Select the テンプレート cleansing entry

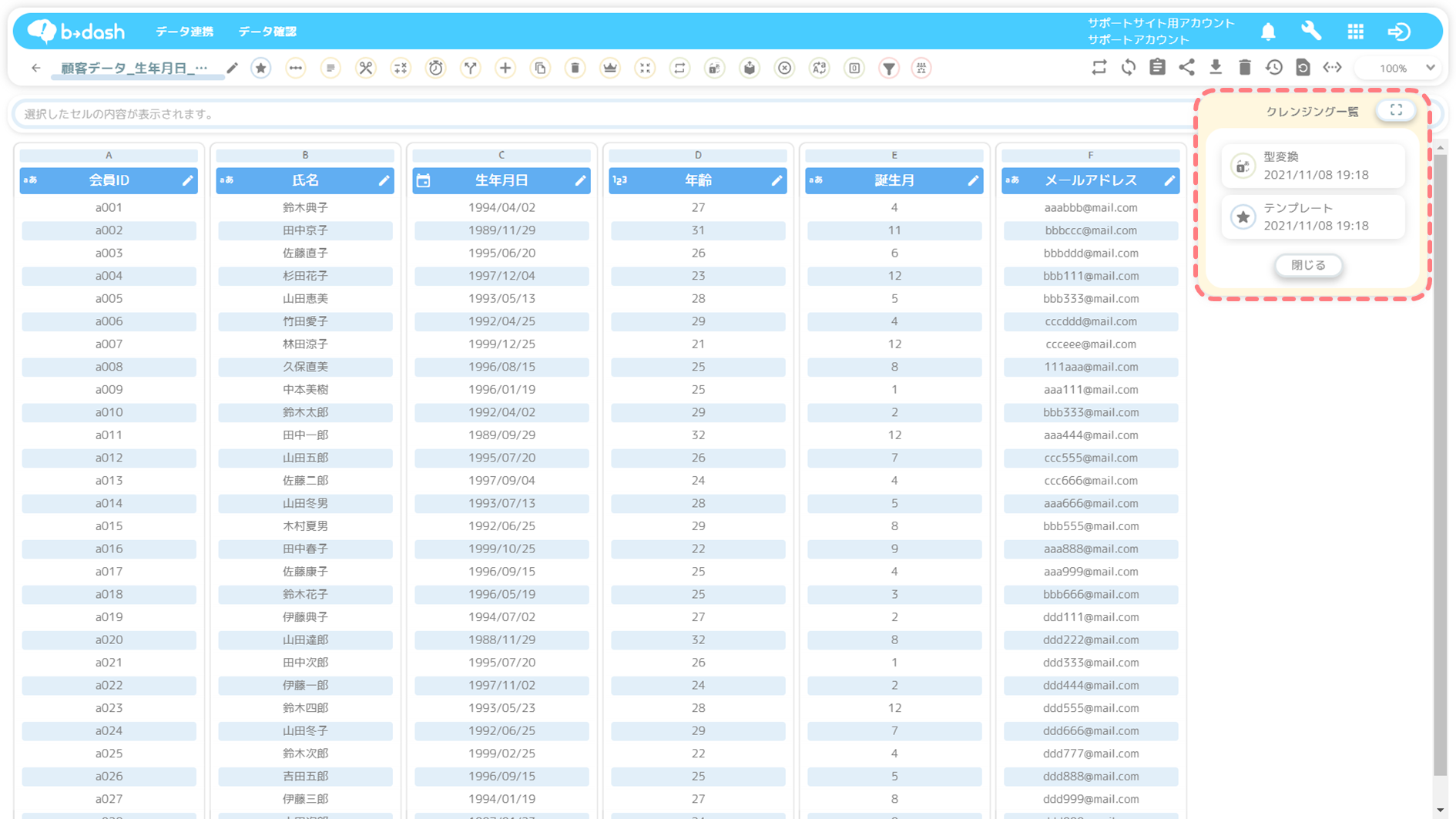pos(1313,217)
